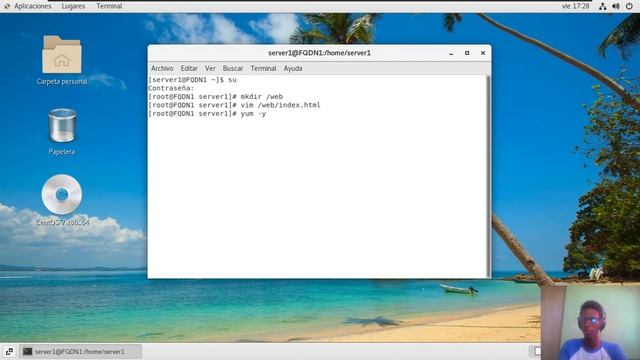Click the volume speaker icon in top bar
Screen dimensions: 640x360
(616, 6)
